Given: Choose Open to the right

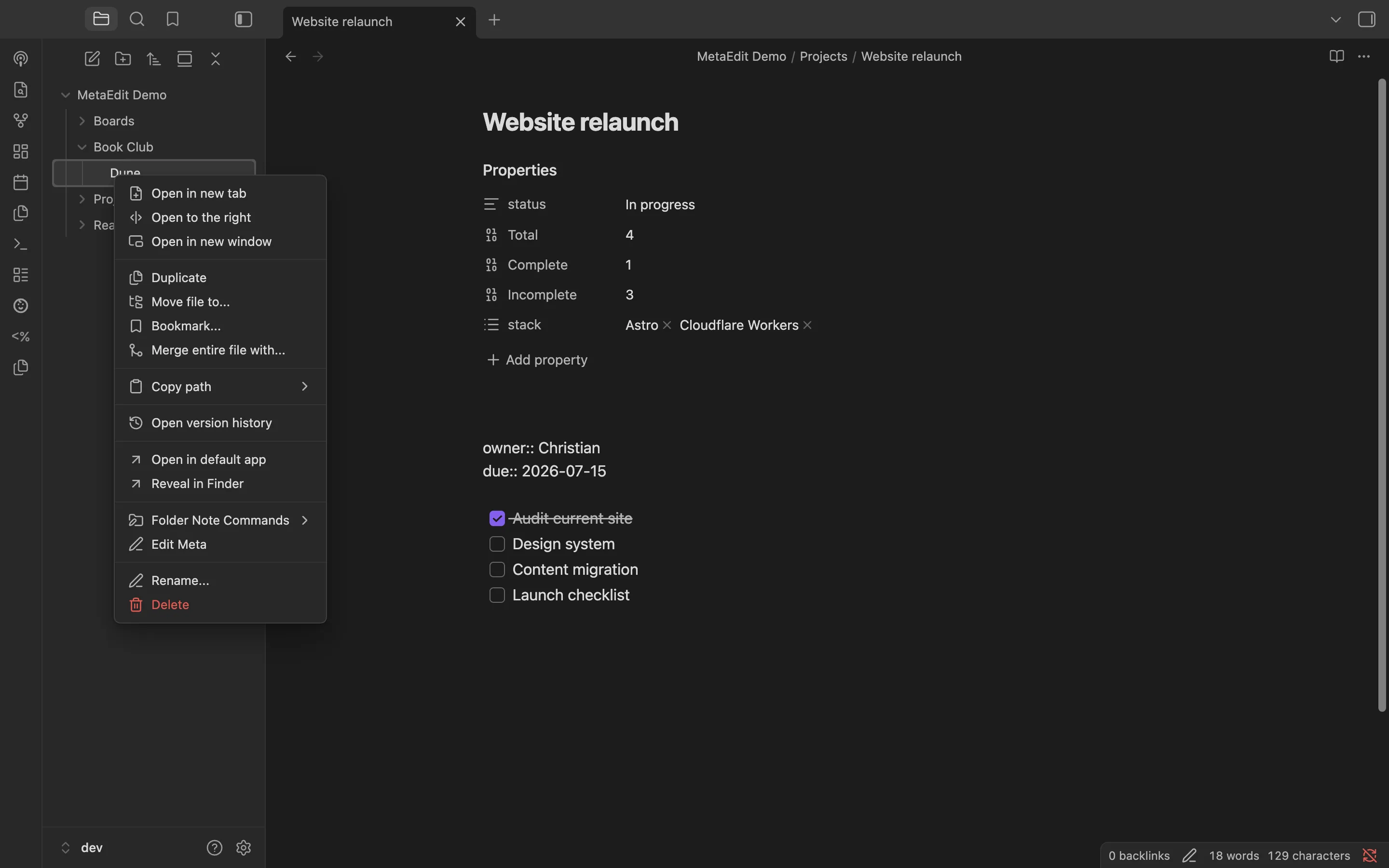Looking at the screenshot, I should click(x=220, y=217).
